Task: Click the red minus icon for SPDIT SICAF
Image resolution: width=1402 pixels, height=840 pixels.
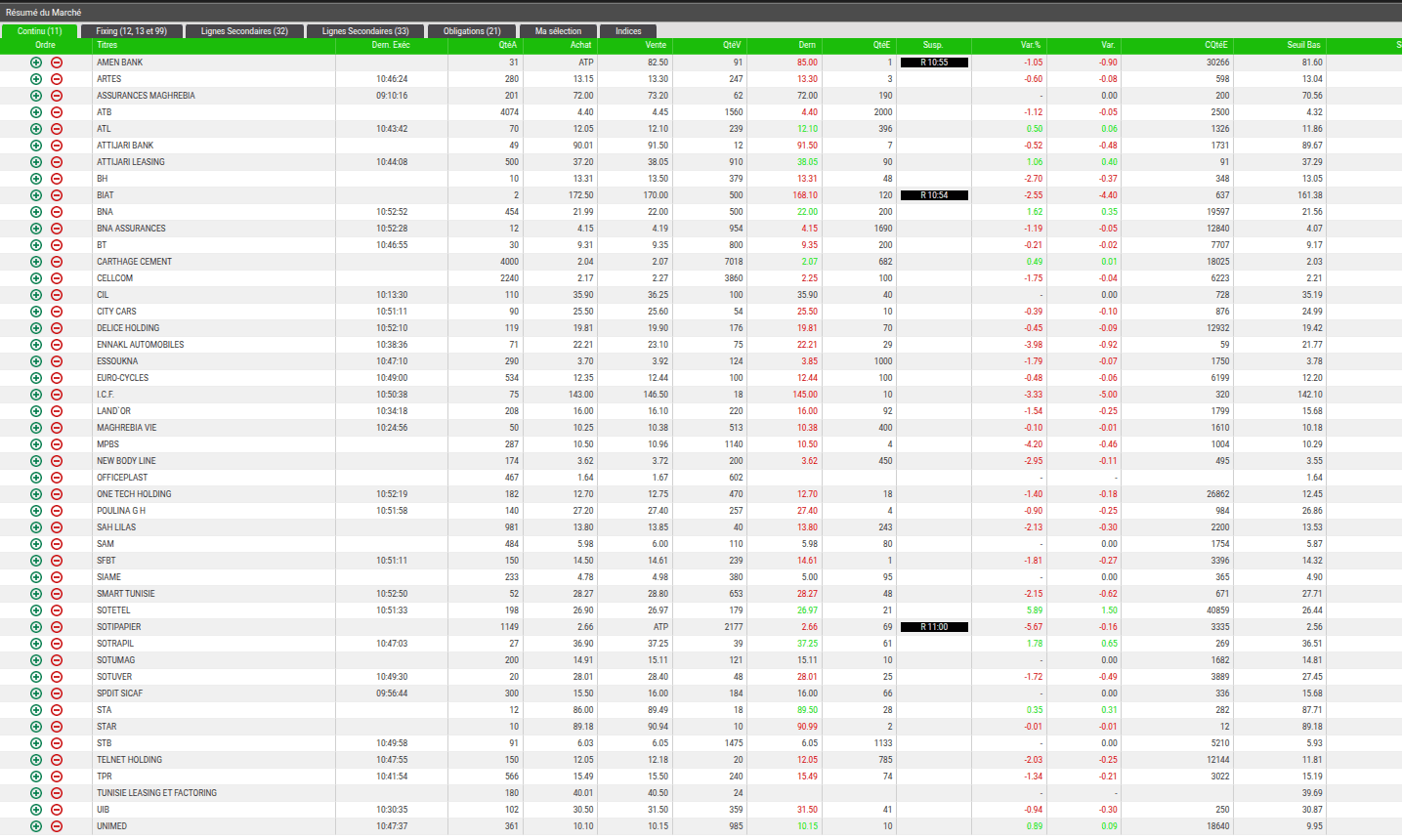Action: point(57,693)
